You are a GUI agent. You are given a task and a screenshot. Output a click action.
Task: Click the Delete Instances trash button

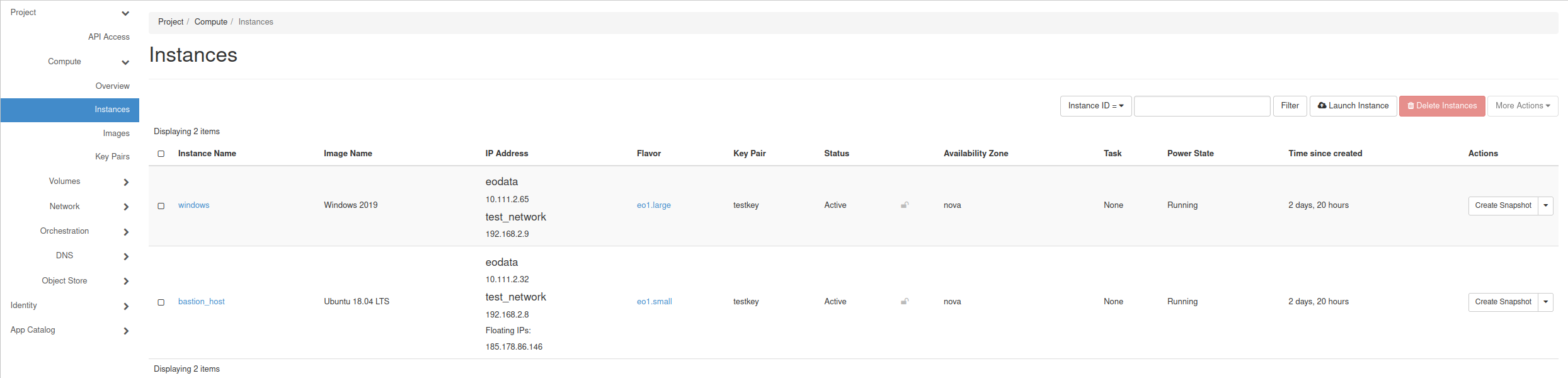pyautogui.click(x=1442, y=106)
